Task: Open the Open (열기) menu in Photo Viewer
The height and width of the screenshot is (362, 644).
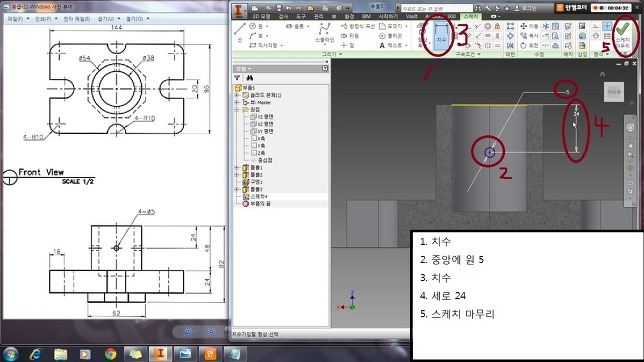Action: point(137,19)
